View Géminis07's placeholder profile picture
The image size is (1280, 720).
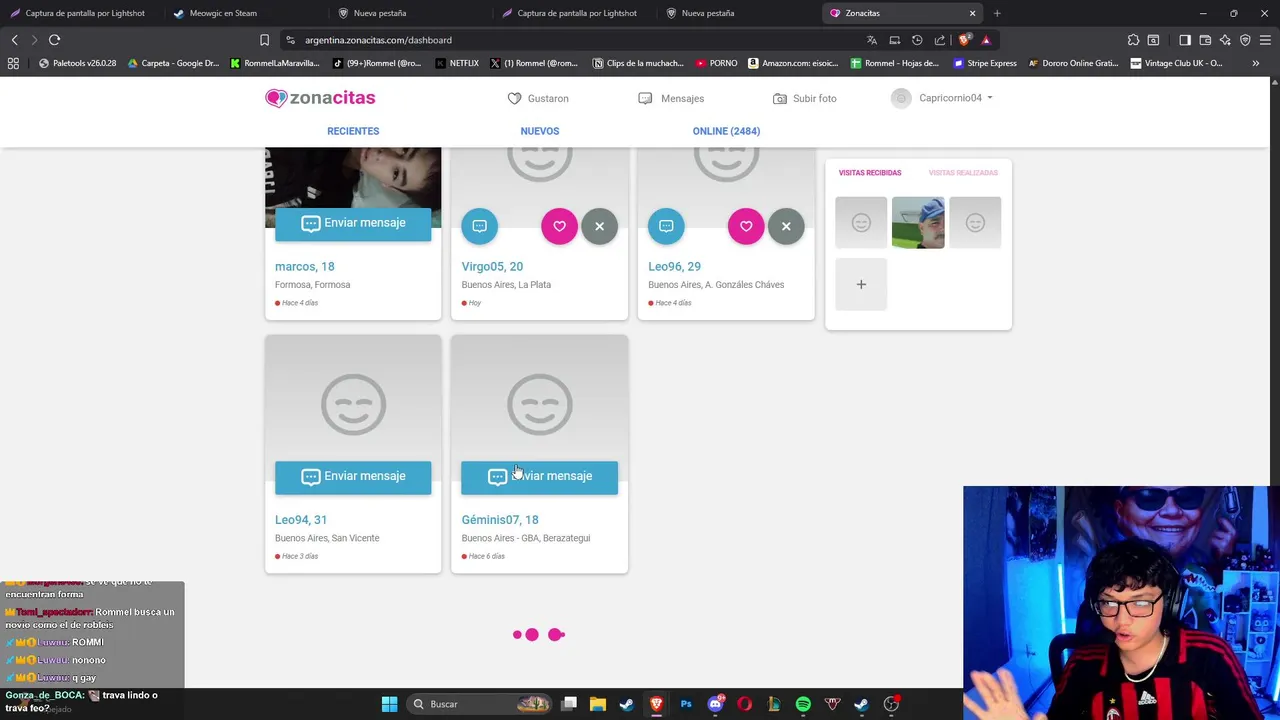tap(539, 404)
